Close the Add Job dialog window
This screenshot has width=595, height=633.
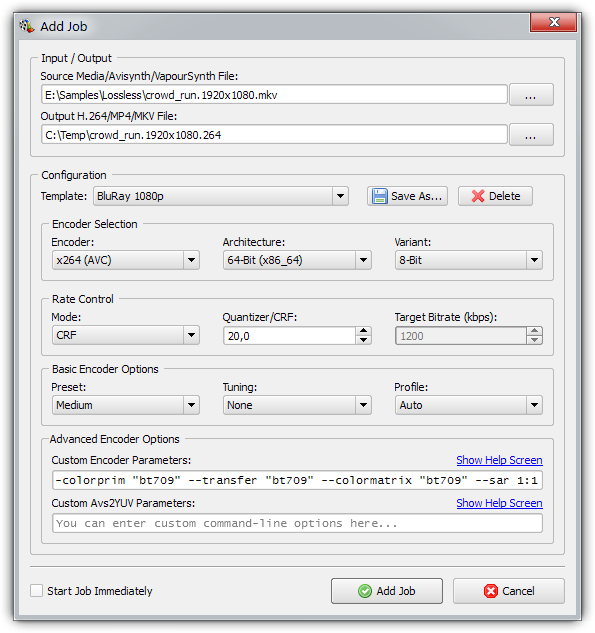(553, 22)
